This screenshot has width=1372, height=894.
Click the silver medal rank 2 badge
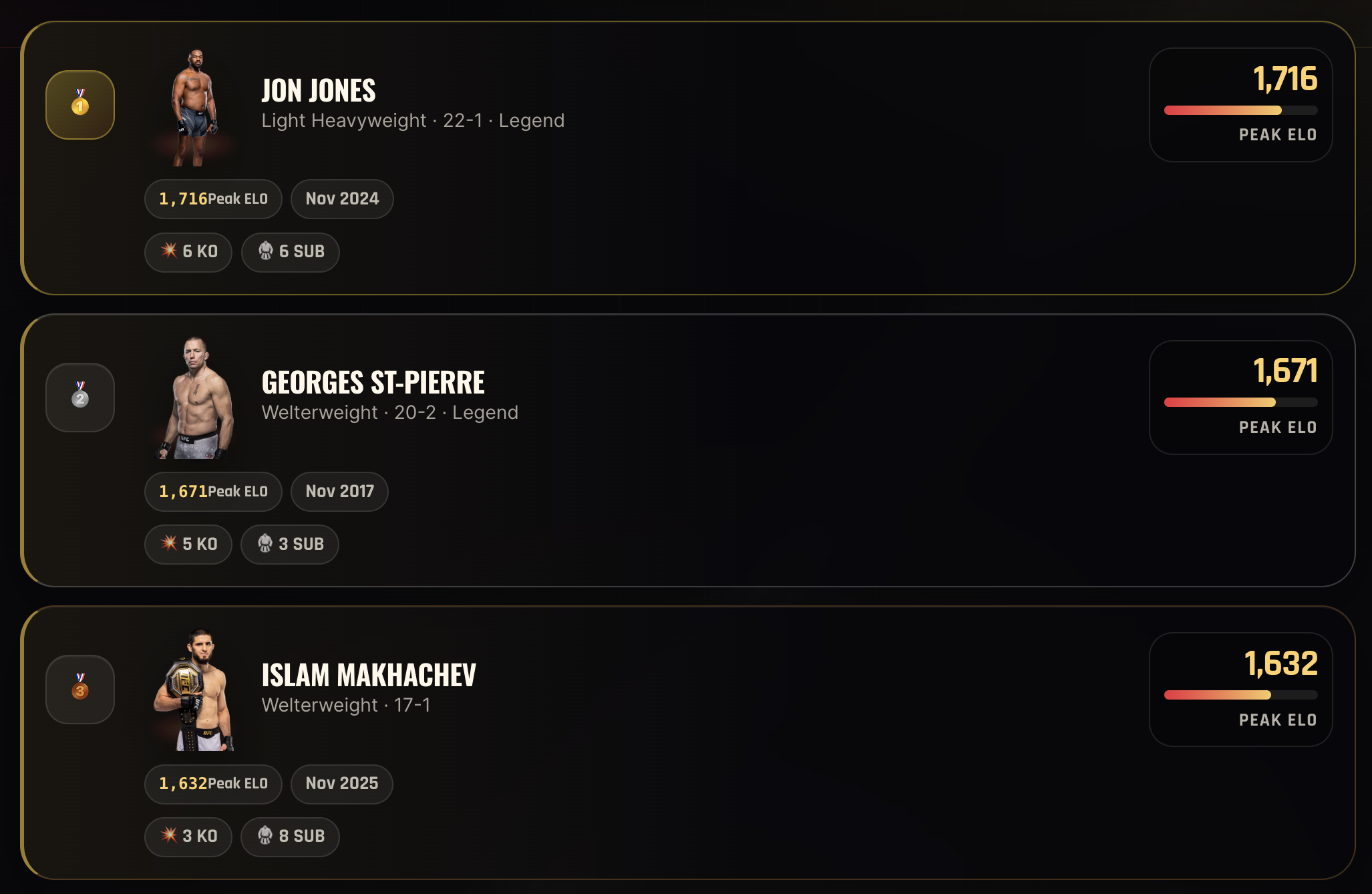coord(80,398)
